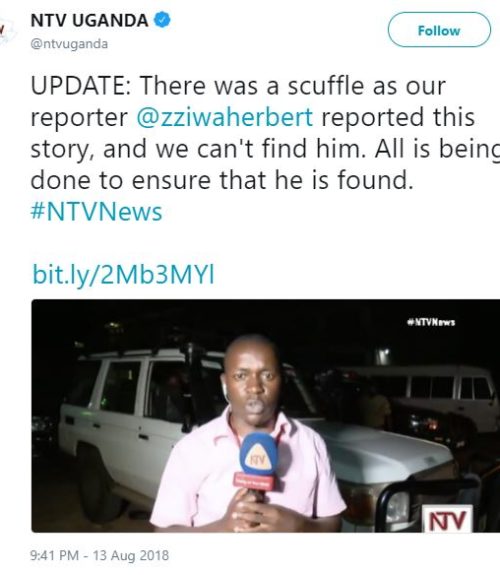Open the profile avatar beside NTV UGANDA

pos(7,30)
